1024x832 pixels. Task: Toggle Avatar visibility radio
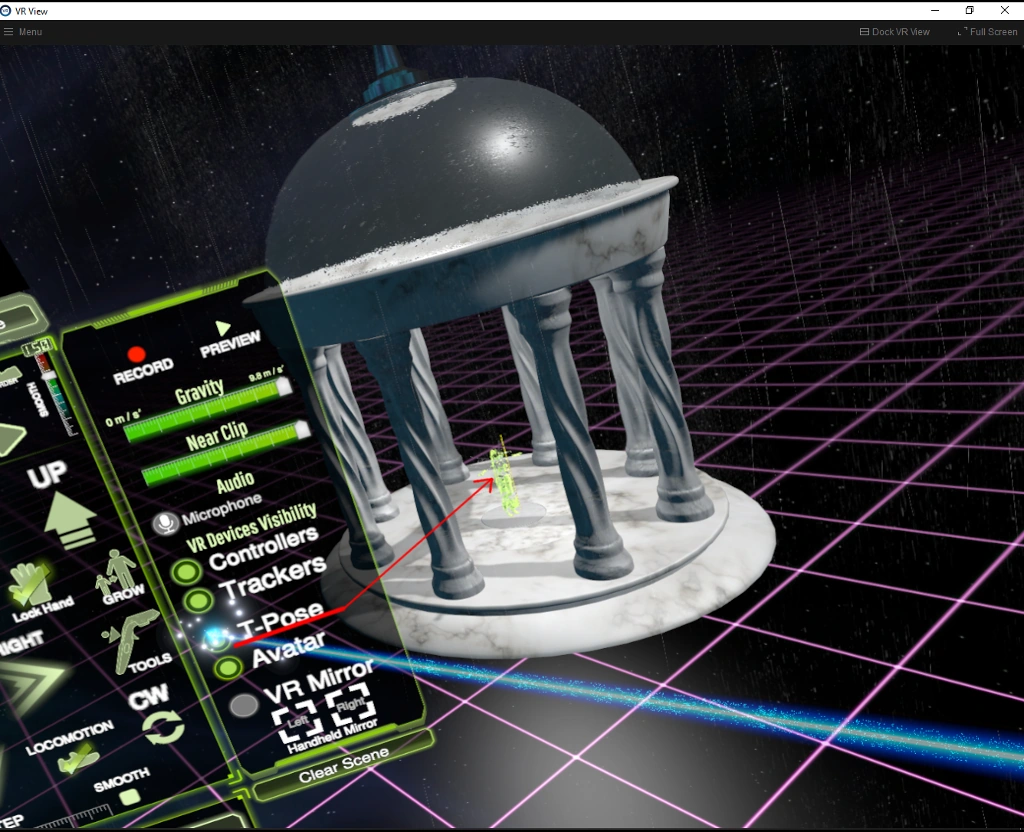229,667
